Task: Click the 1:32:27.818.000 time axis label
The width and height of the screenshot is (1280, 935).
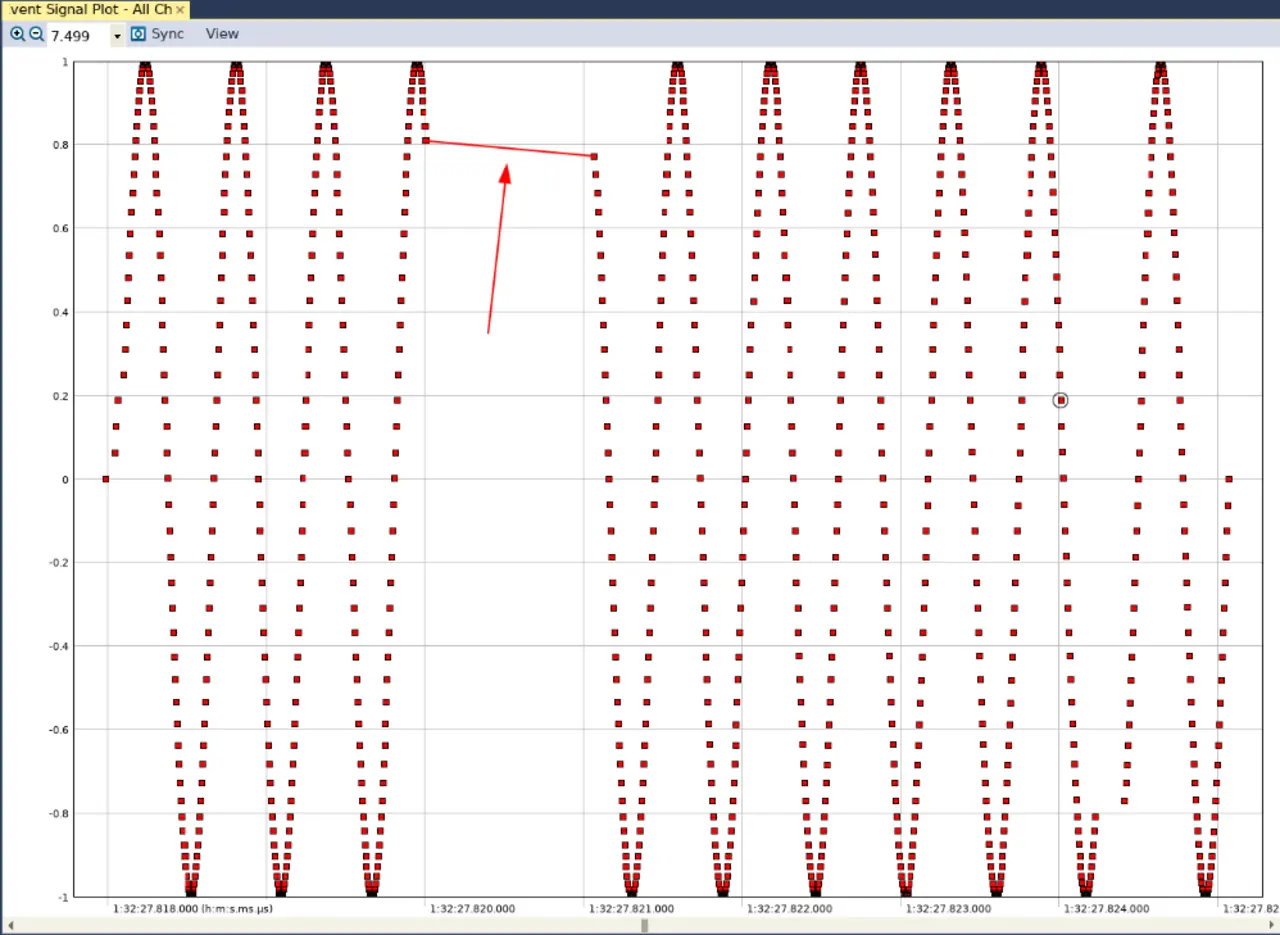Action: point(156,909)
